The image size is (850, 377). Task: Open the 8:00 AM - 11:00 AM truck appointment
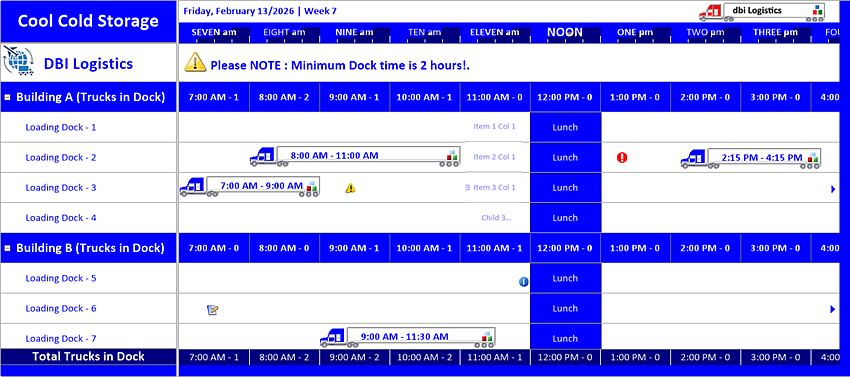(x=355, y=156)
